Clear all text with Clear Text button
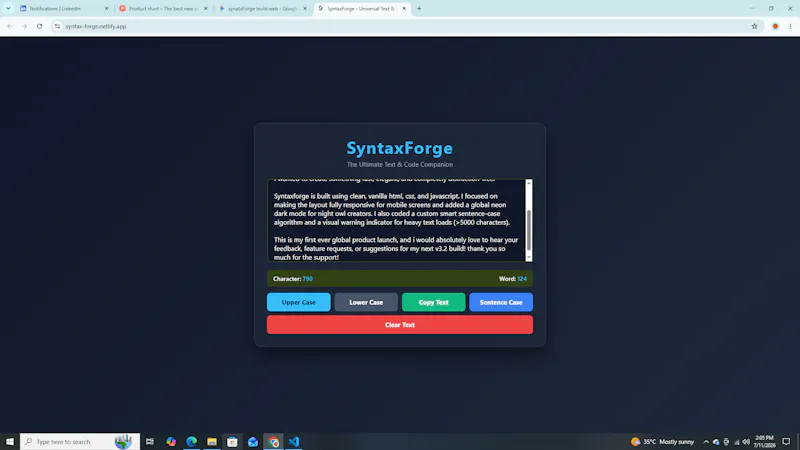 coord(400,324)
